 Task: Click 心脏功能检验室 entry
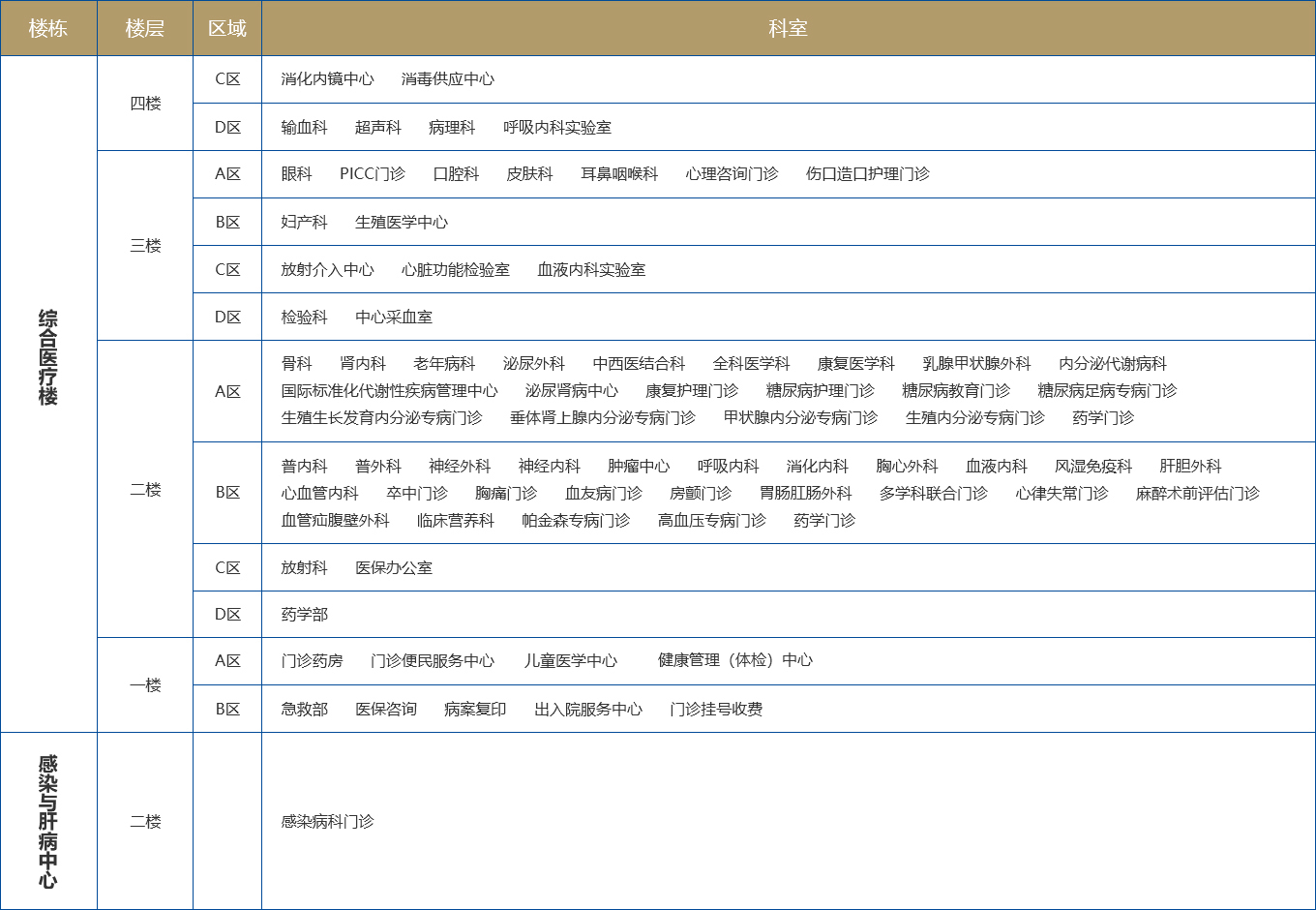pos(455,270)
